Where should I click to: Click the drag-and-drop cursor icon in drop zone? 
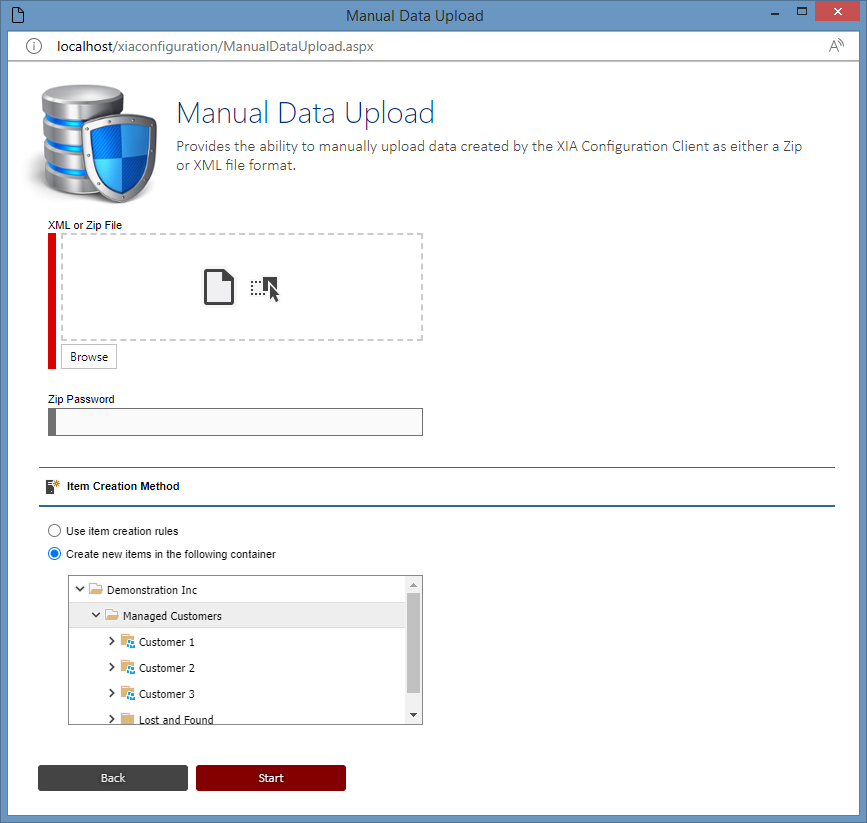[x=265, y=289]
